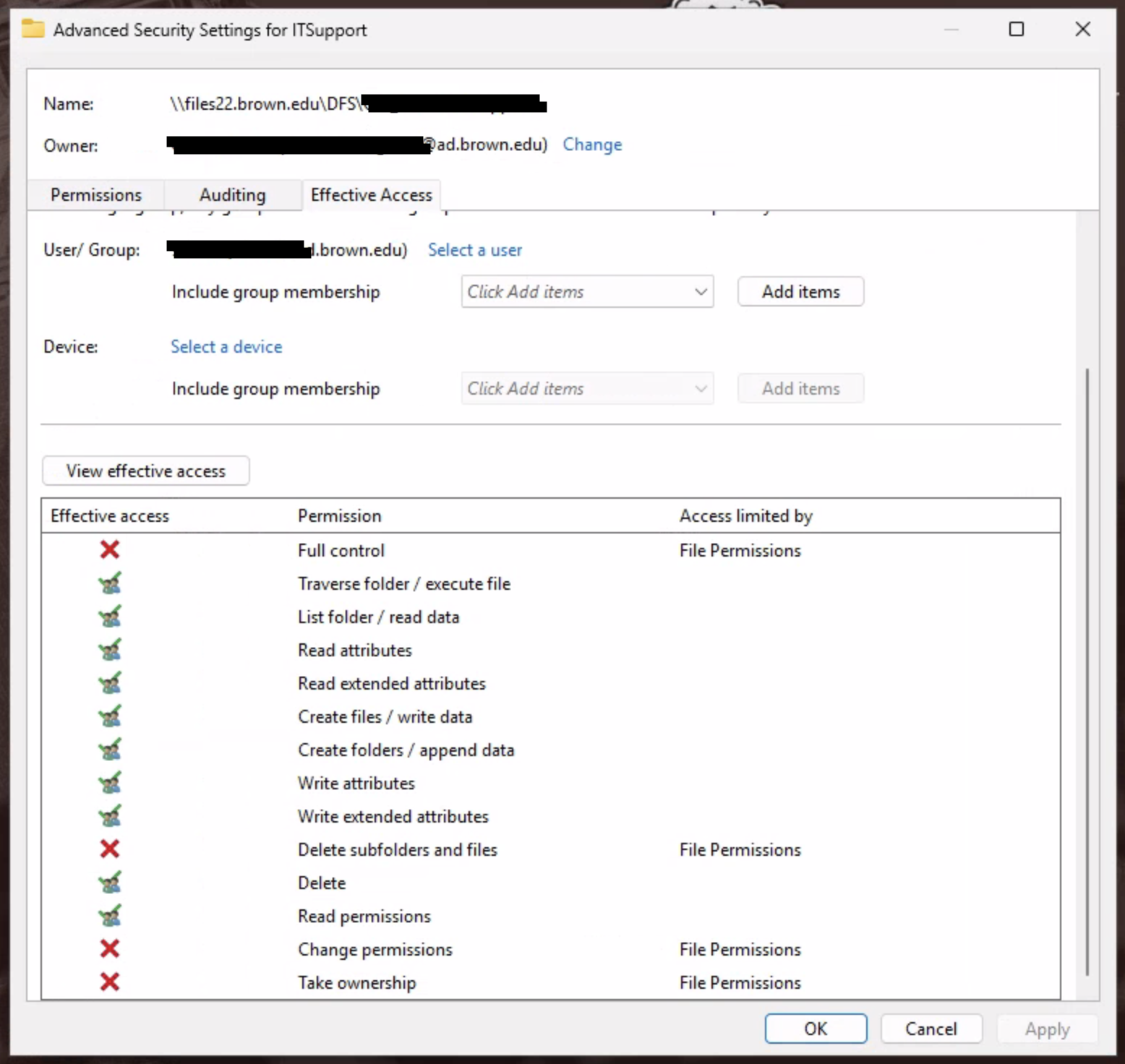Click the red X beside Change permissions
This screenshot has height=1064, width=1125.
110,948
